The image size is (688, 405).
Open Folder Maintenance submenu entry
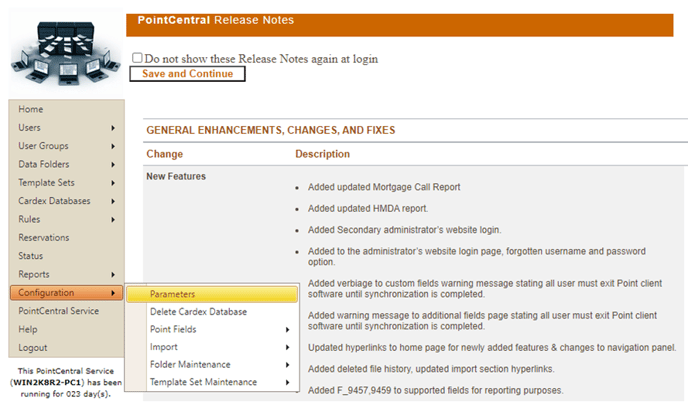click(x=190, y=364)
